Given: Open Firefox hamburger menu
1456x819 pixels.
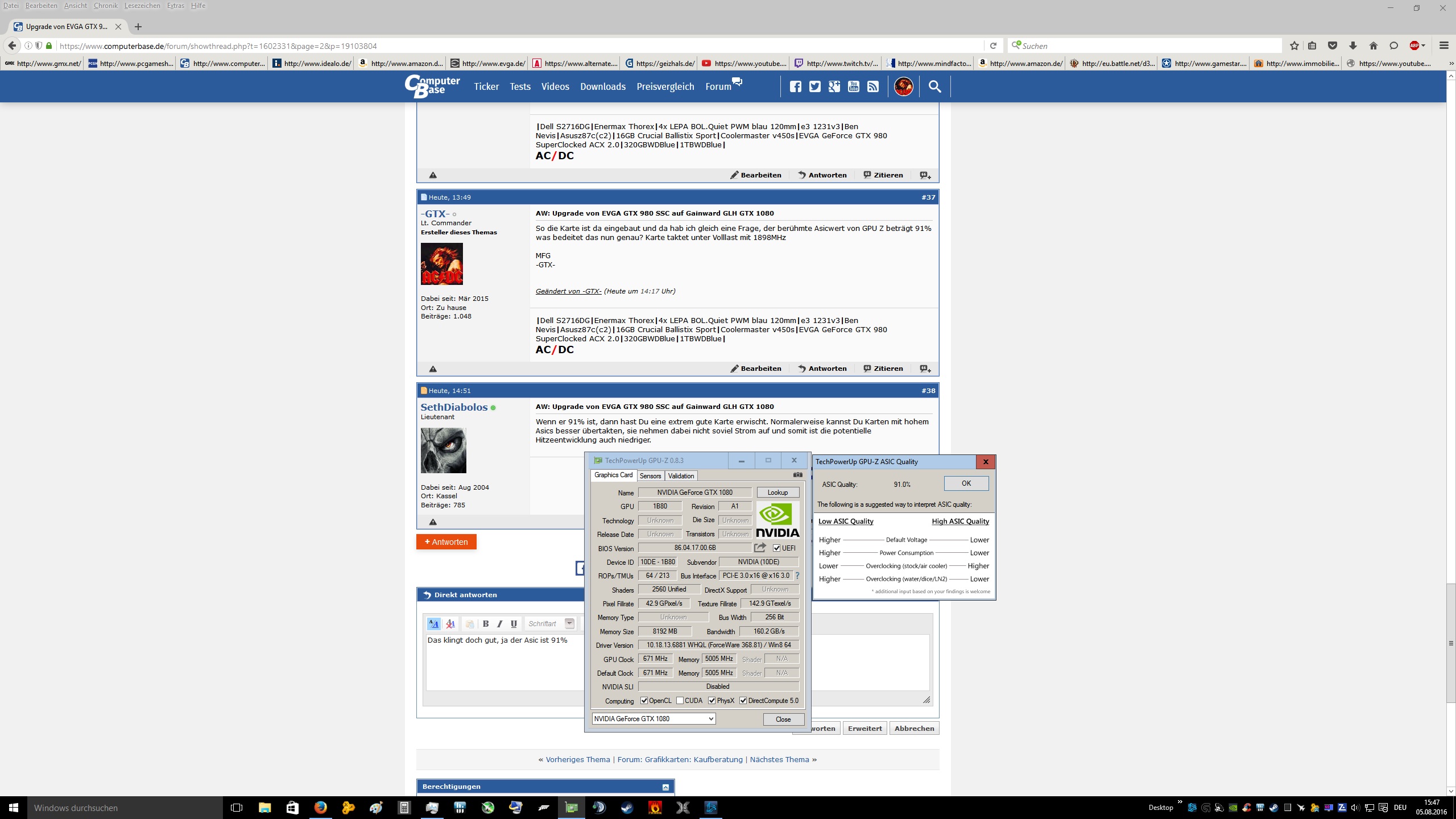Looking at the screenshot, I should (x=1443, y=46).
